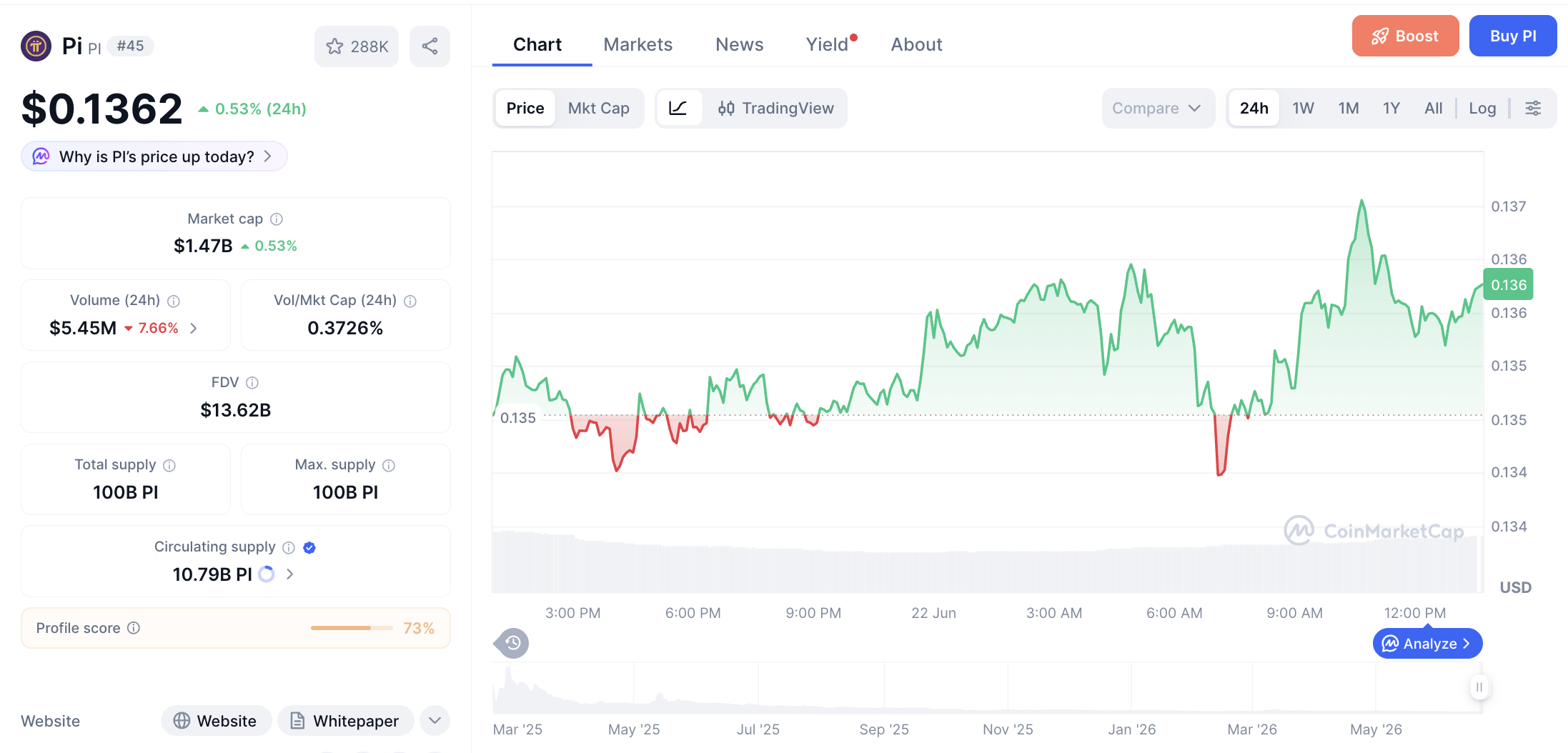
Task: Open the Compare dropdown
Action: tap(1158, 109)
